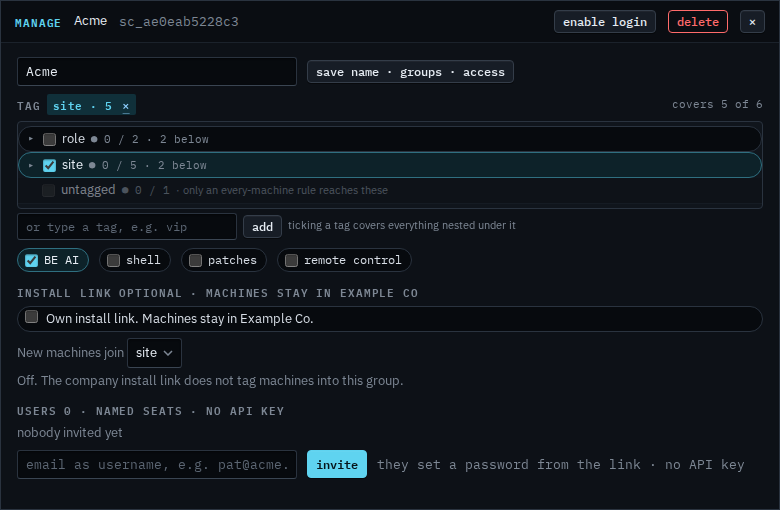
Task: Click the role row '0 / 2 · 2 below' count
Action: pos(156,139)
